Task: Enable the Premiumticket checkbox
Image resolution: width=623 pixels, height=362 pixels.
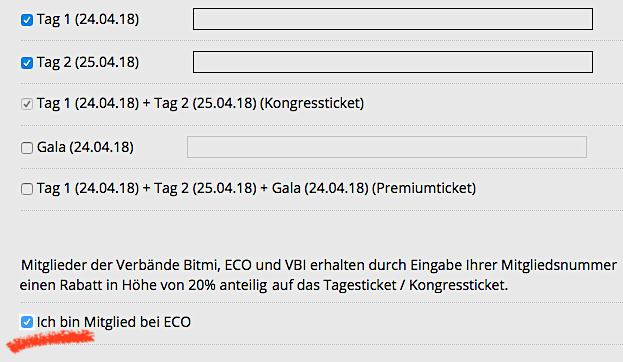Action: coord(27,189)
